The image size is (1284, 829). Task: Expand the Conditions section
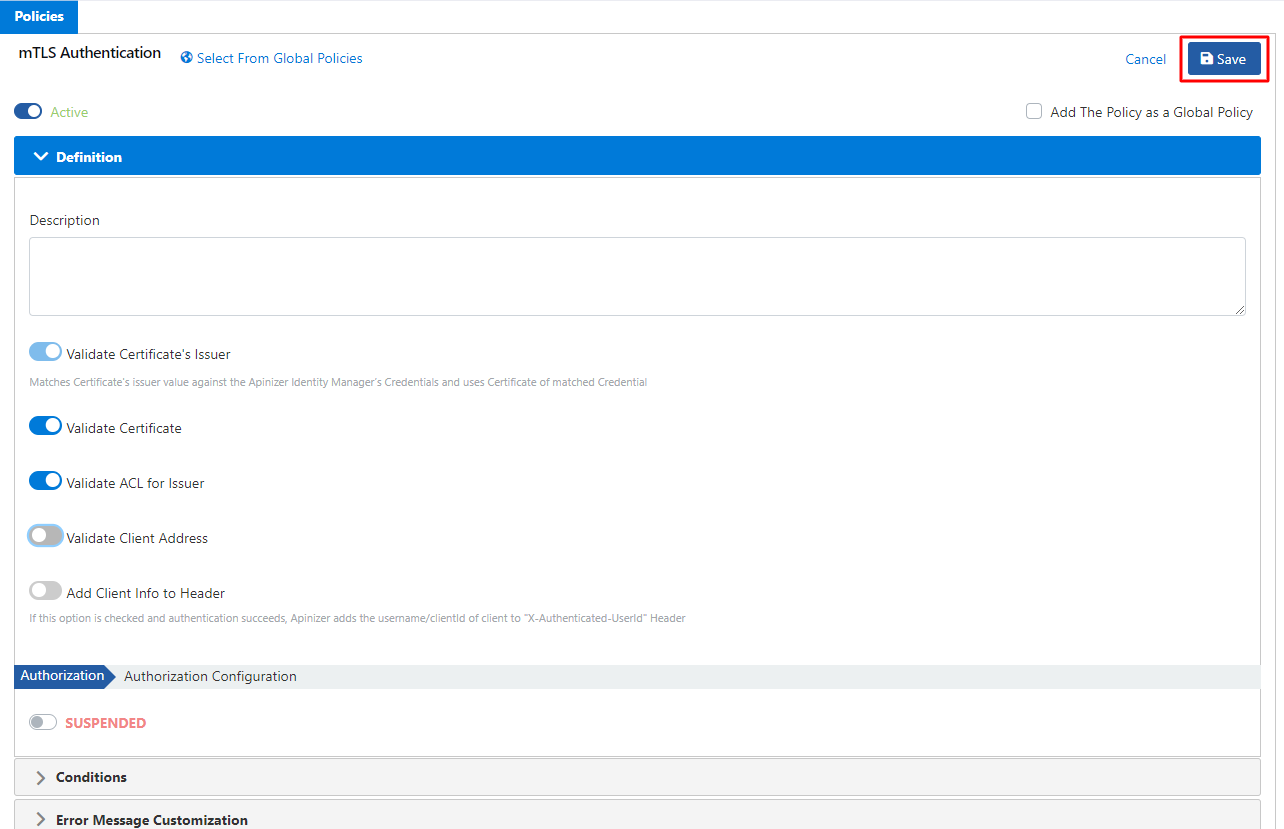(x=41, y=777)
